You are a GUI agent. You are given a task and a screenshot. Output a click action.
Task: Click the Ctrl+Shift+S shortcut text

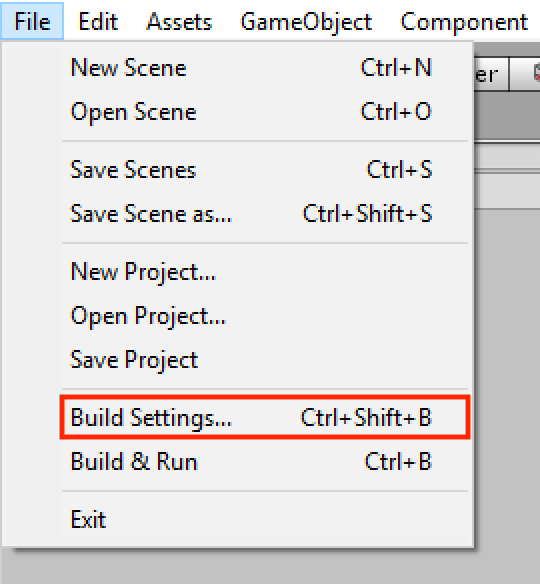[x=367, y=214]
